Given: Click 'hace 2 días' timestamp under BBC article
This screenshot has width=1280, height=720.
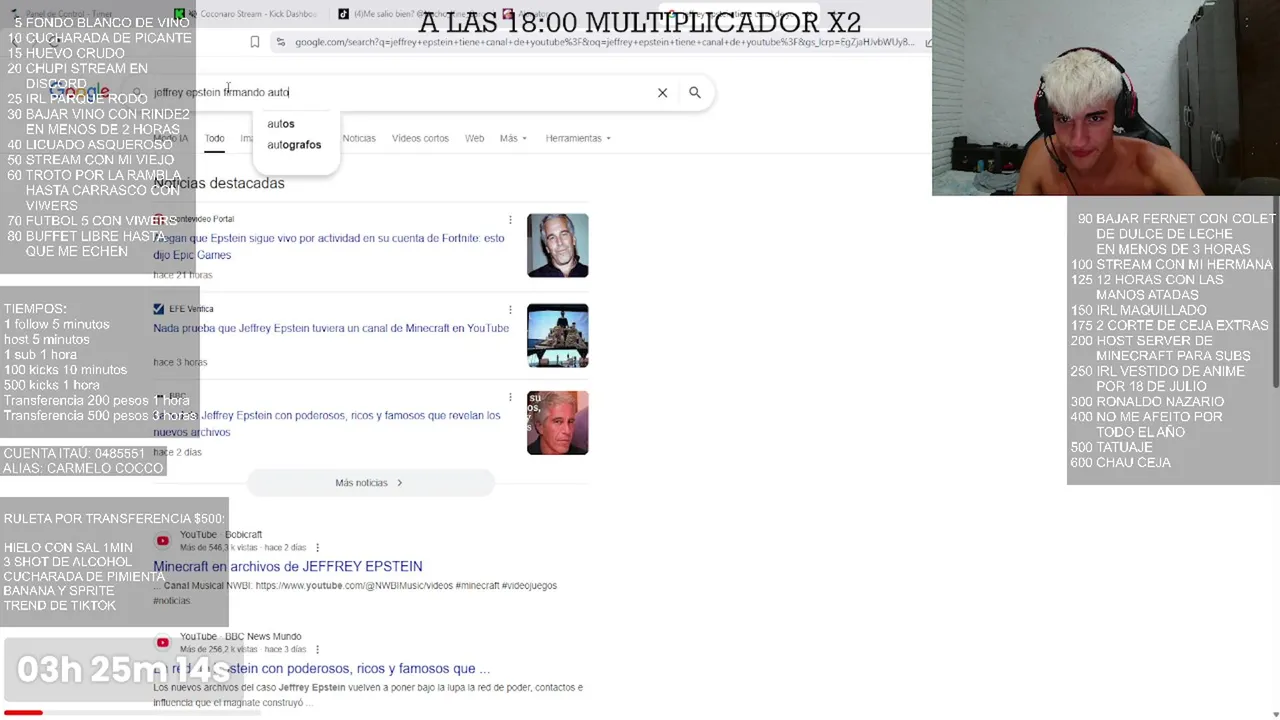Looking at the screenshot, I should pos(177,452).
